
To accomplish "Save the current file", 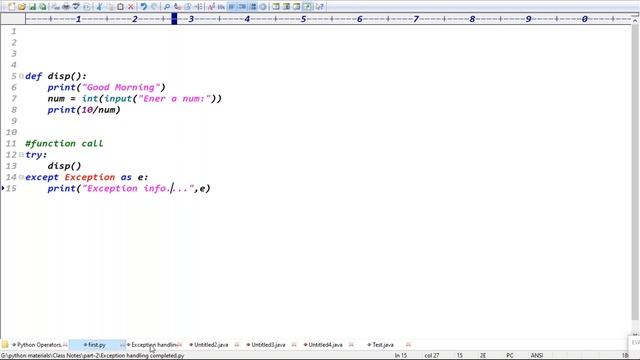I will 32,7.
